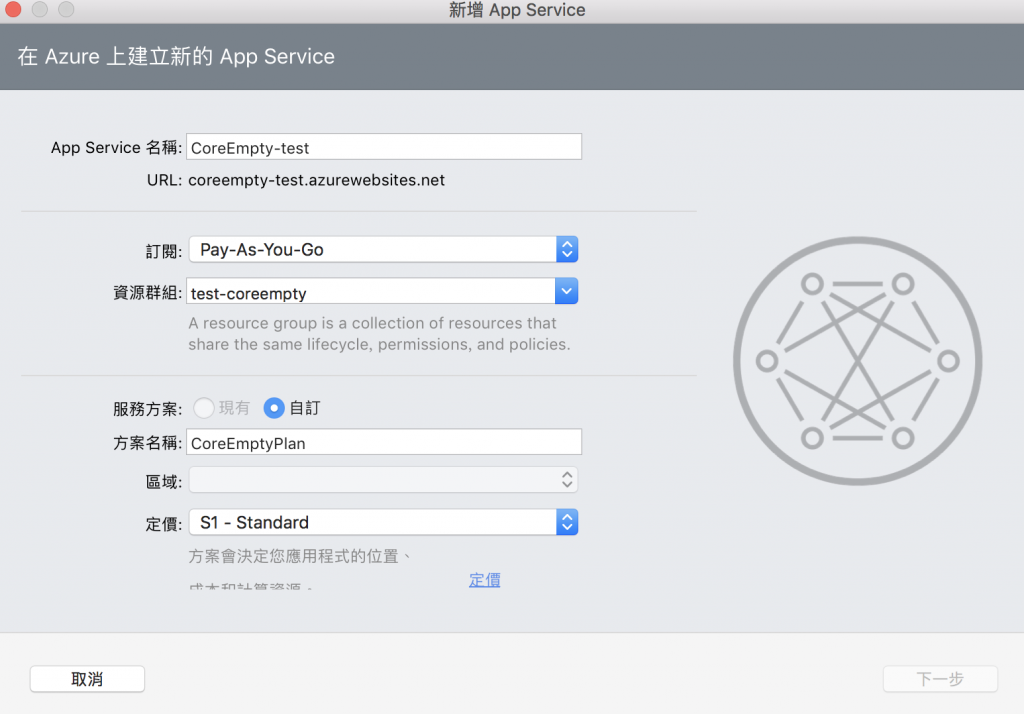This screenshot has width=1024, height=714.
Task: Open the Pay-As-You-Go subscription dropdown
Action: [383, 250]
